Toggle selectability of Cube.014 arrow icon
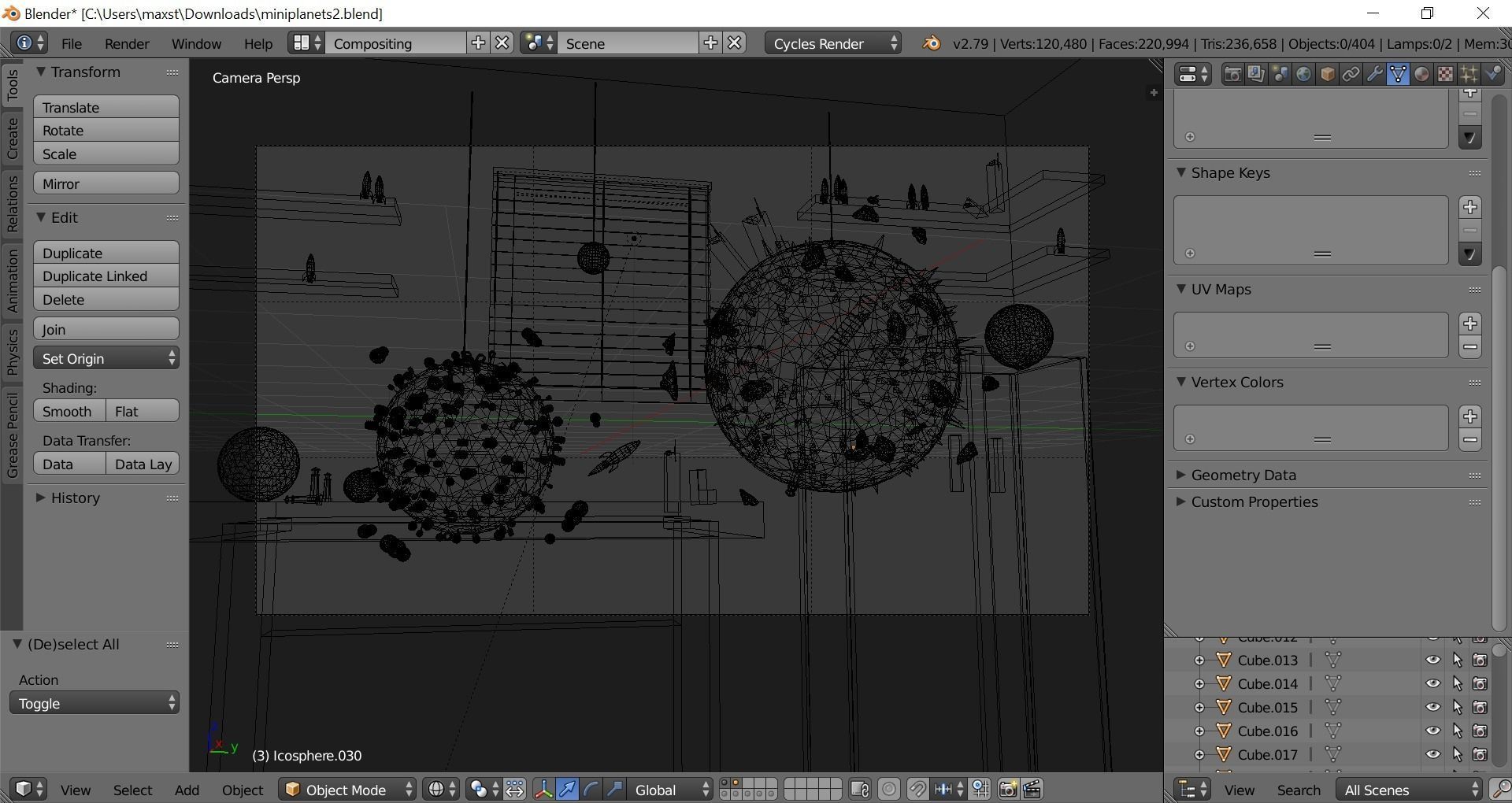The height and width of the screenshot is (803, 1512). click(x=1457, y=683)
